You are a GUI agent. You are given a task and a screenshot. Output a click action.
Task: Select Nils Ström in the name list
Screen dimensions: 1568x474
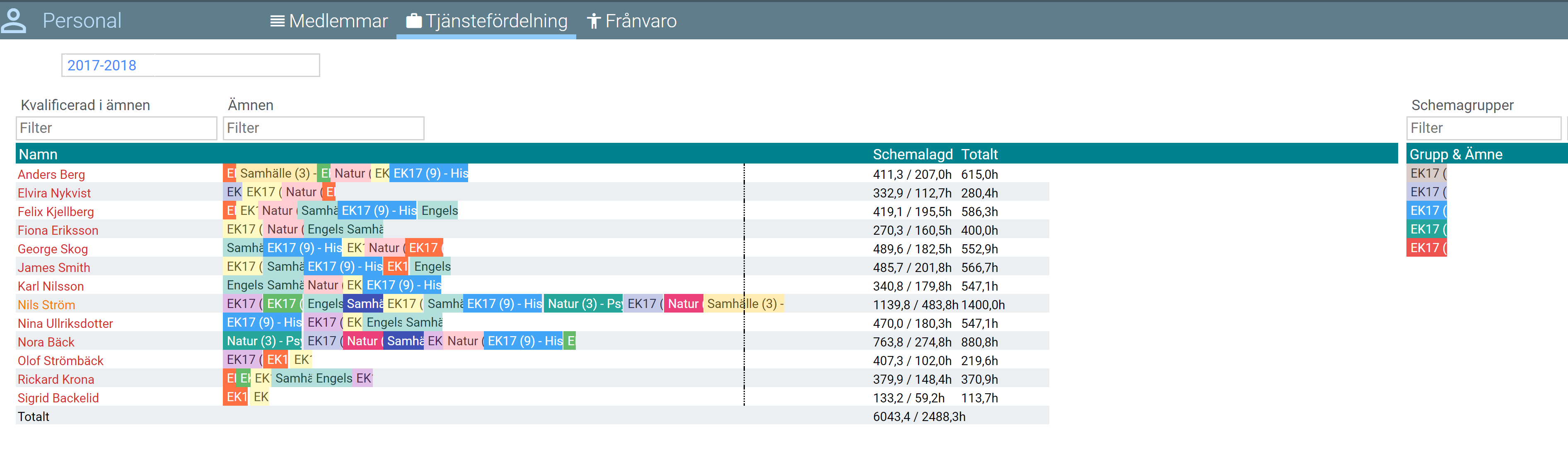click(x=46, y=305)
